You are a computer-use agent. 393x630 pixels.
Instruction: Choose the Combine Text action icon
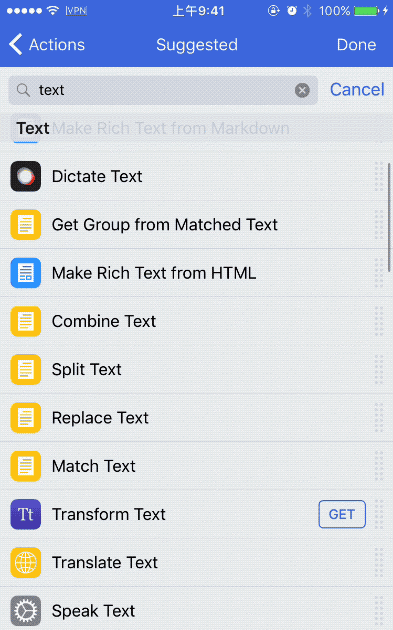pos(26,321)
